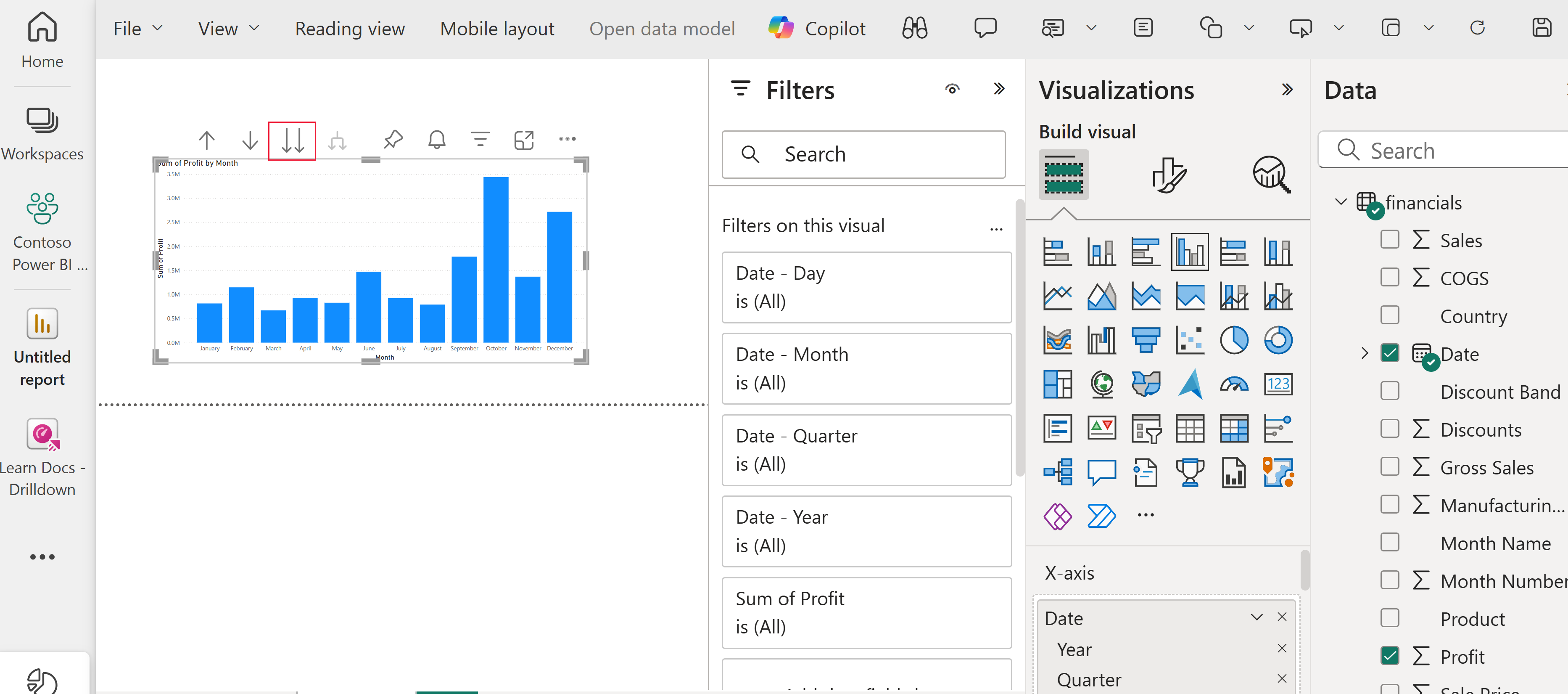The width and height of the screenshot is (1568, 694).
Task: Check the Discount Band field checkbox
Action: 1390,391
